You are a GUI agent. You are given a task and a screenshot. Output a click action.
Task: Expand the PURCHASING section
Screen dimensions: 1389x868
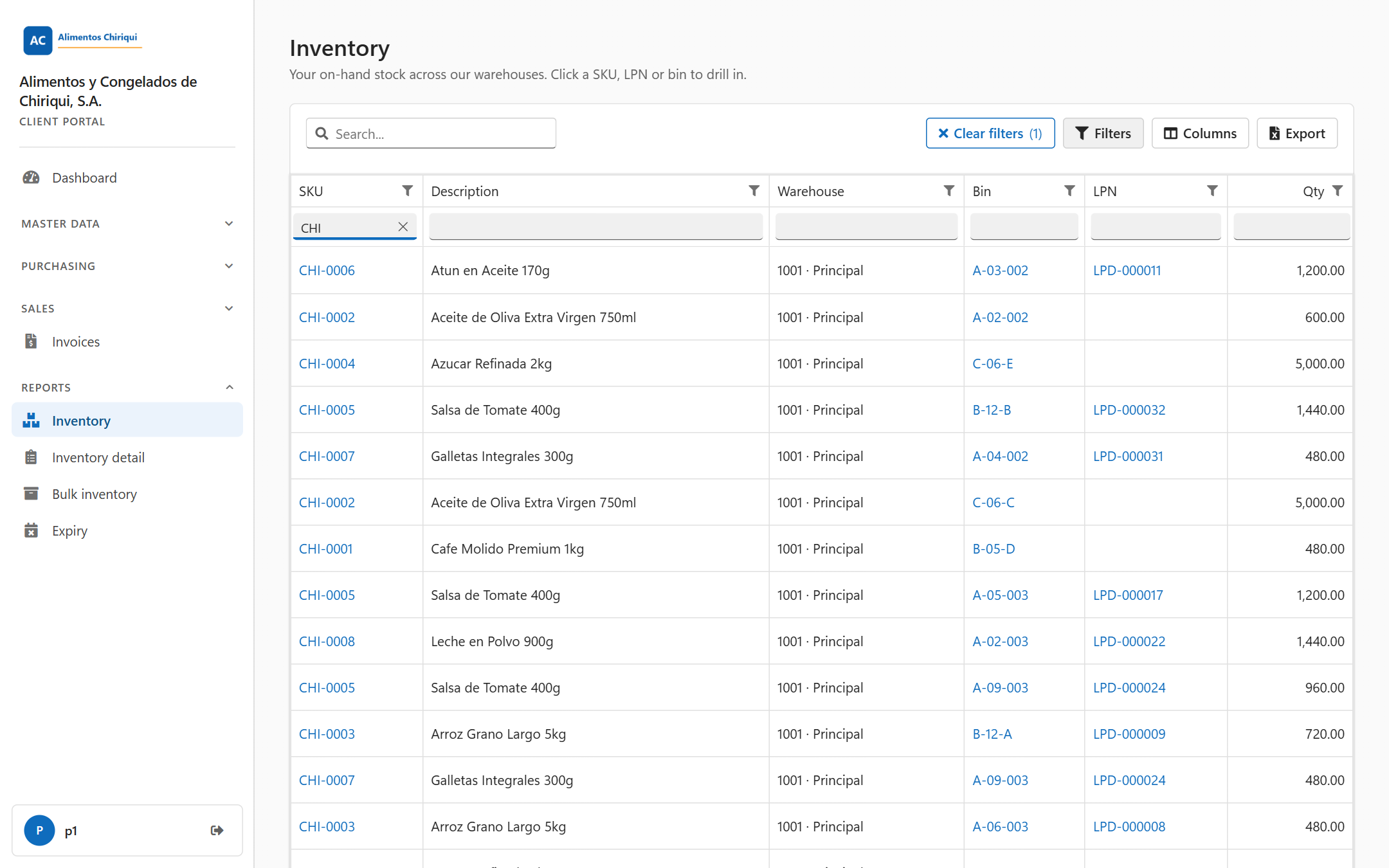coord(127,266)
